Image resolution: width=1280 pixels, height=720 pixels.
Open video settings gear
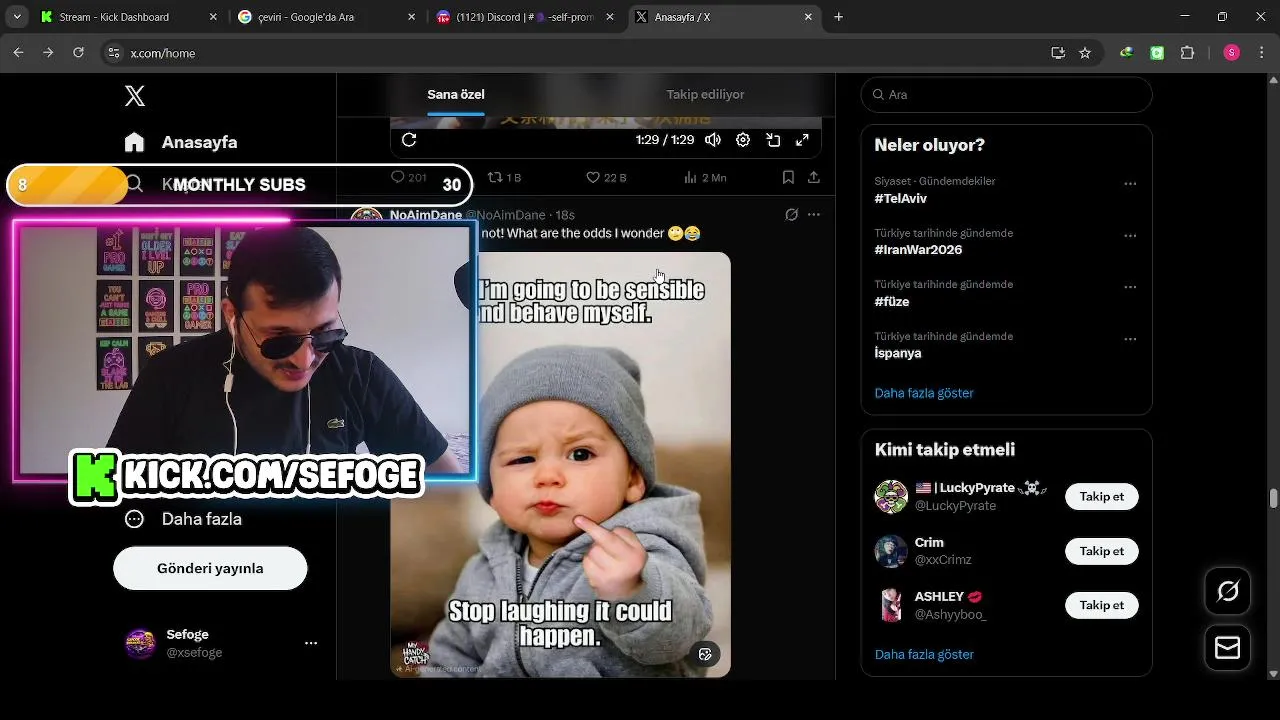743,140
